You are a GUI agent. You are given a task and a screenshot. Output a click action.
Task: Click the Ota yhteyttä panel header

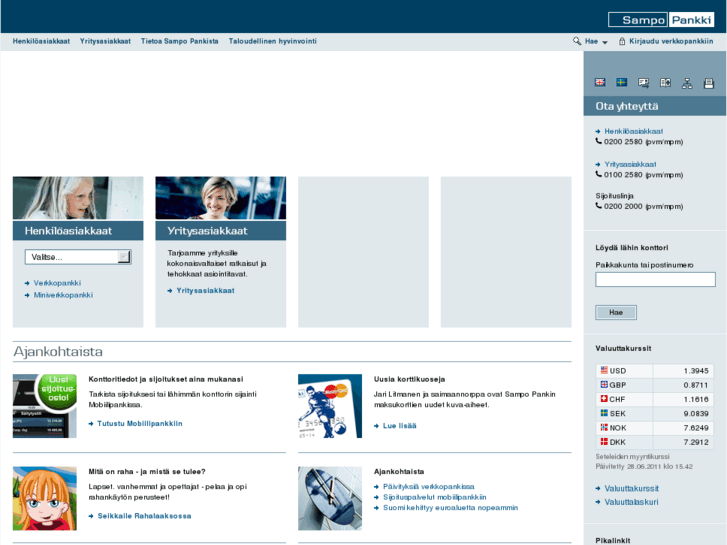point(655,106)
